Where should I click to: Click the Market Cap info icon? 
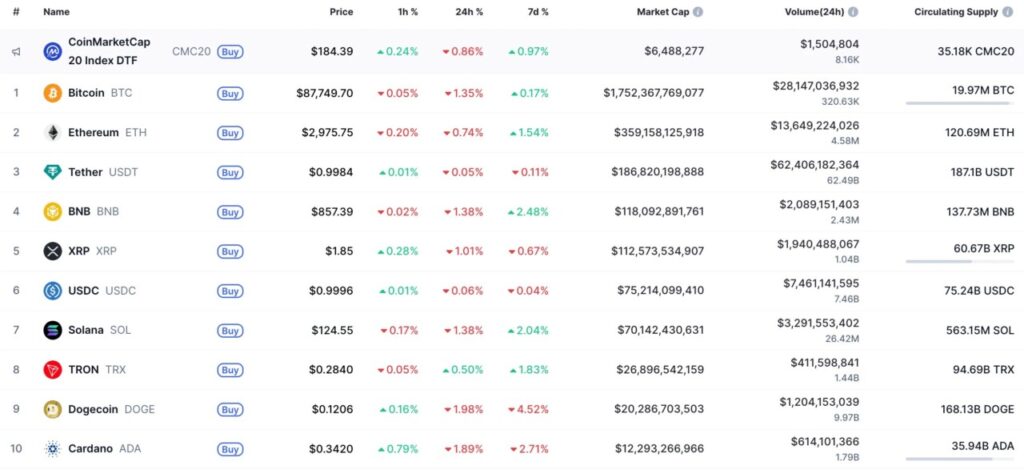[698, 12]
